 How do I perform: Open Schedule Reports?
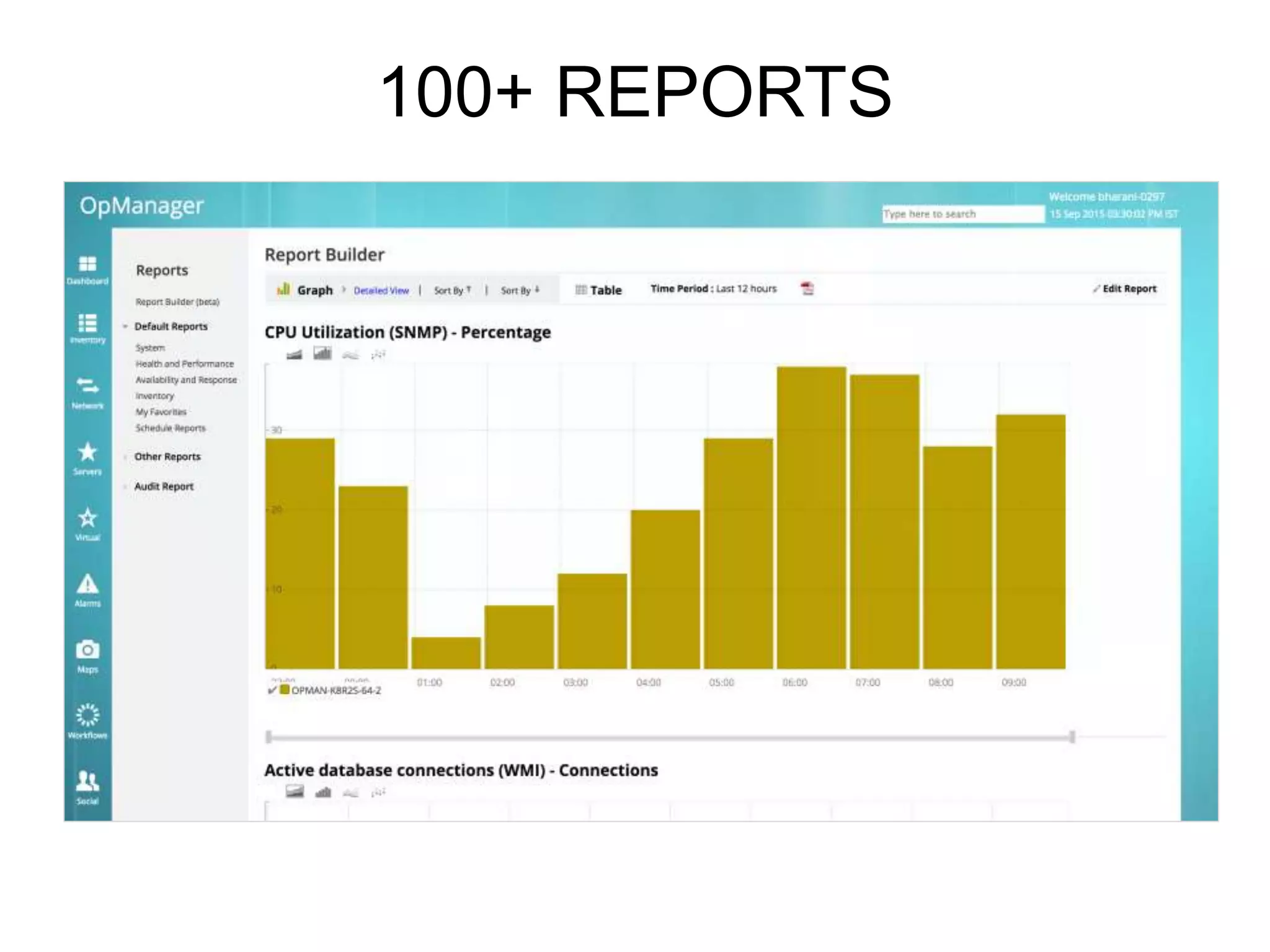[x=171, y=428]
